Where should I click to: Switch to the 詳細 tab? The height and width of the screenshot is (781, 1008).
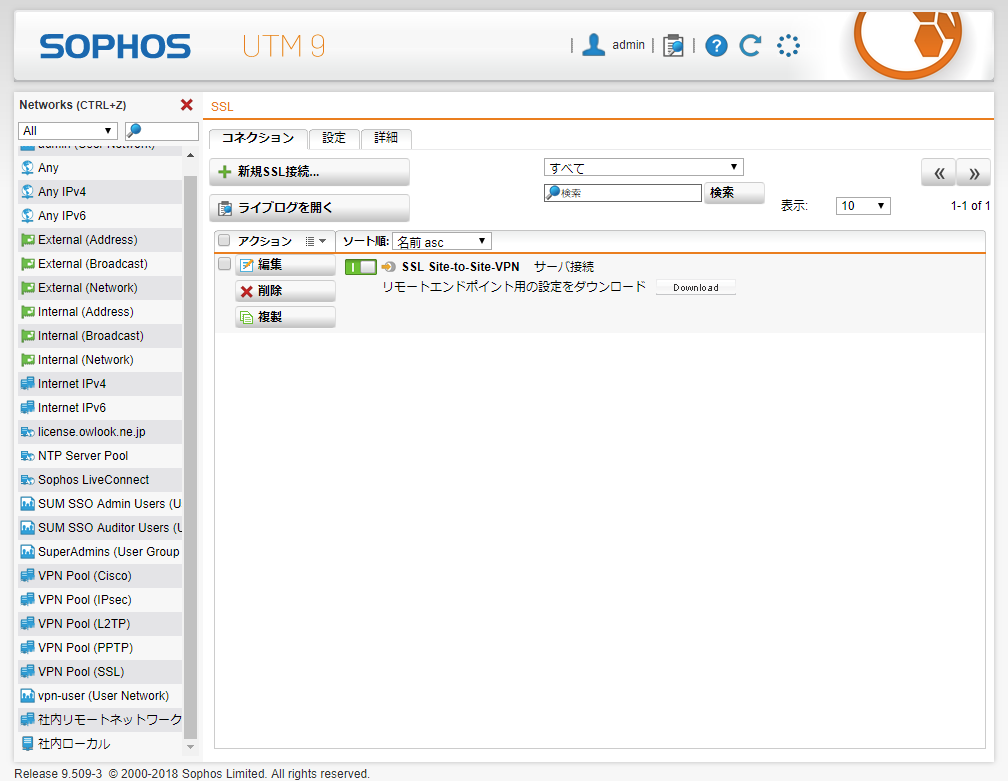tap(386, 138)
